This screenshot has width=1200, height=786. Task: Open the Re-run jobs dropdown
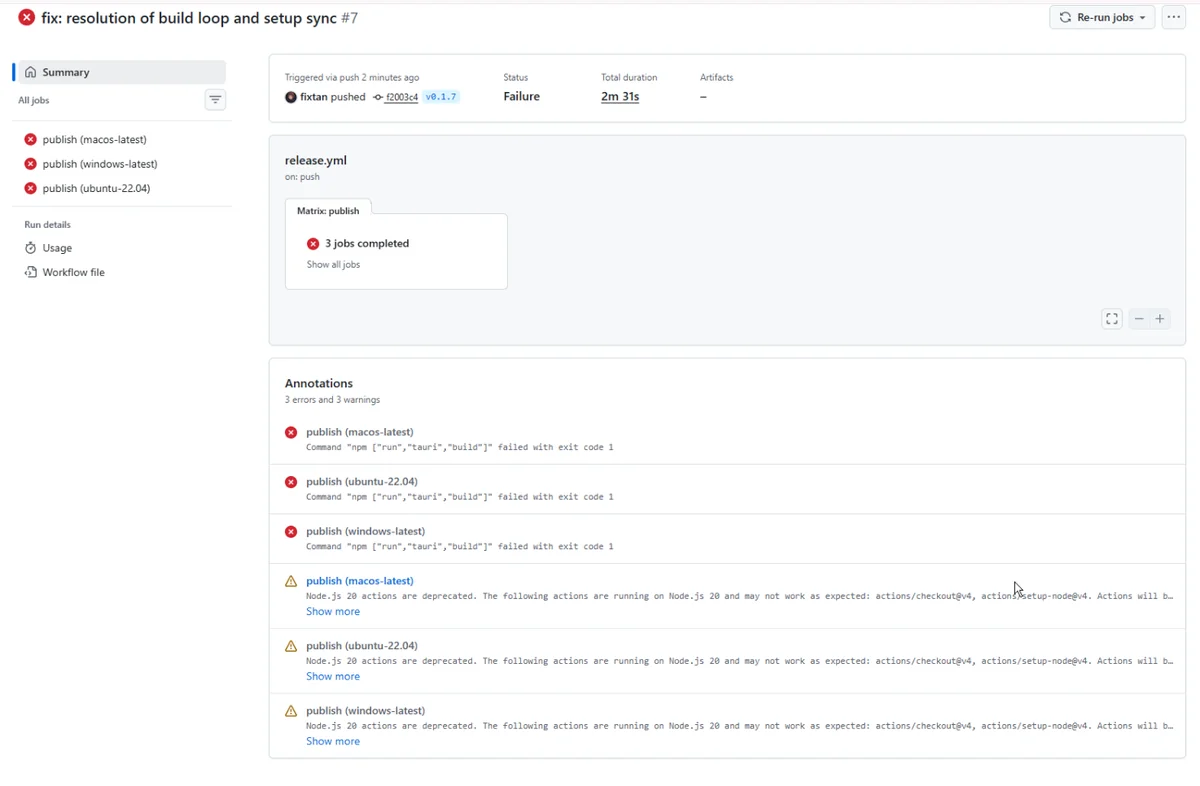[x=1102, y=17]
